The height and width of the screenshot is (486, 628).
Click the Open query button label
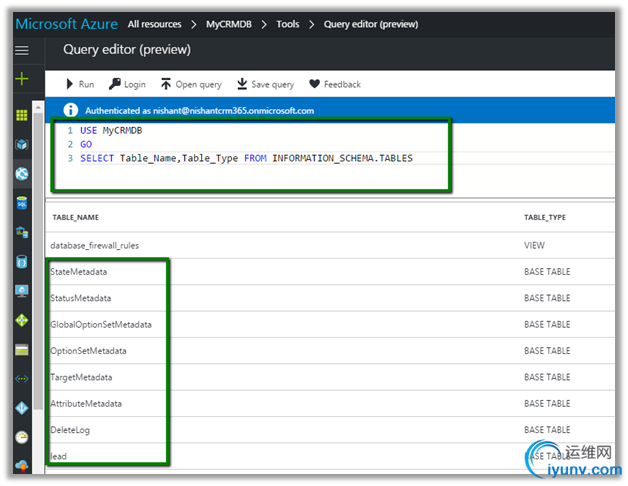click(199, 85)
